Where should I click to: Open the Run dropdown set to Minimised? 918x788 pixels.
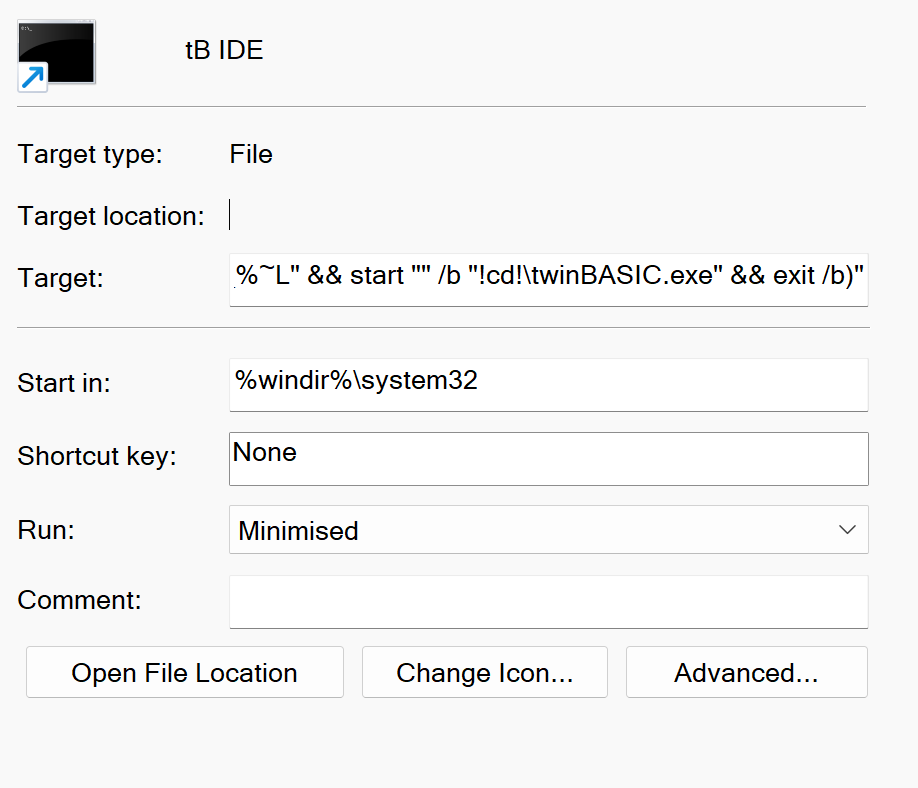(x=549, y=530)
